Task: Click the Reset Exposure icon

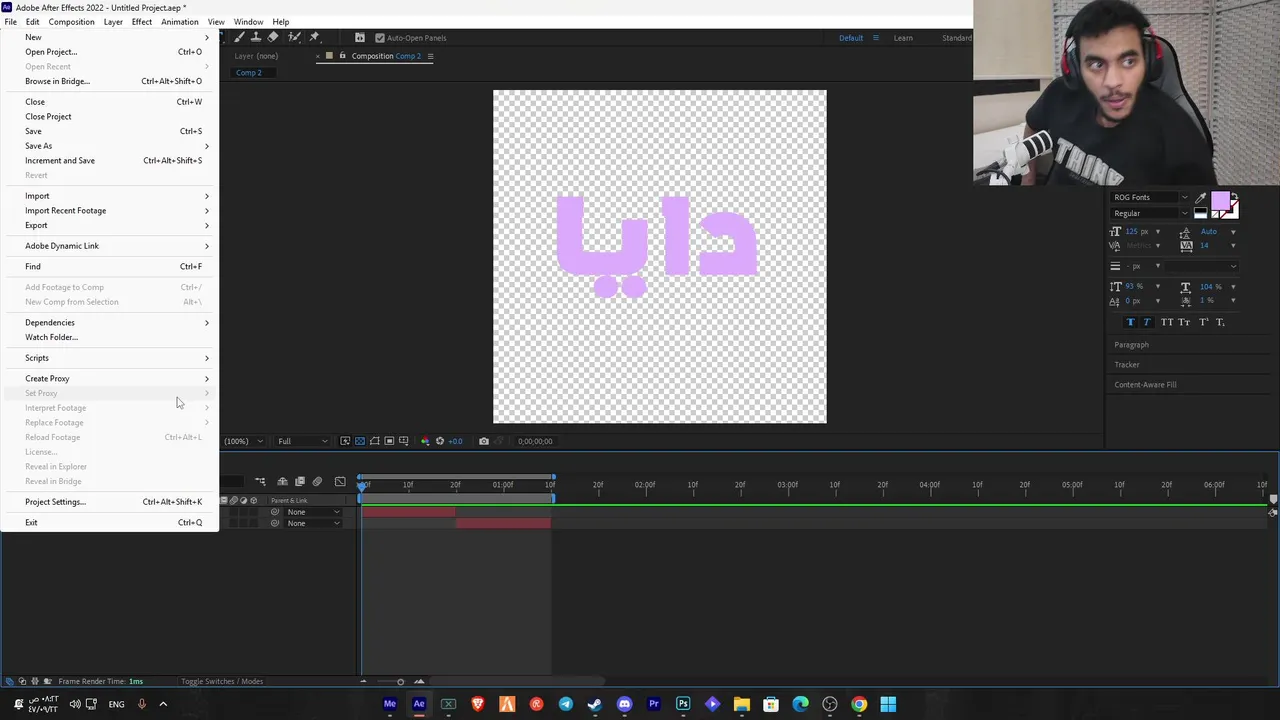Action: pos(440,441)
